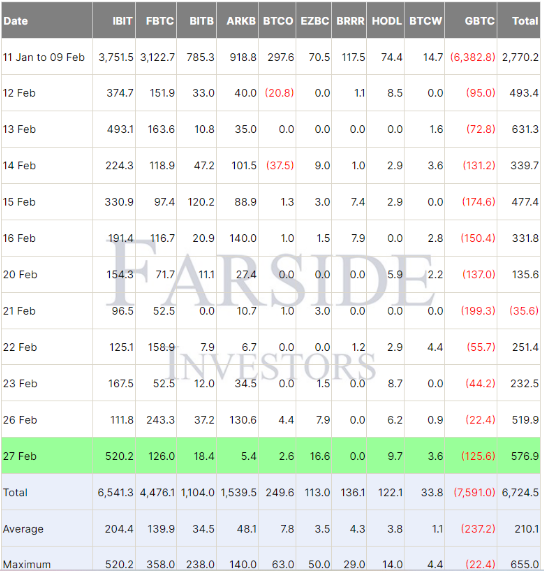Click the BTCO column header

coord(277,21)
